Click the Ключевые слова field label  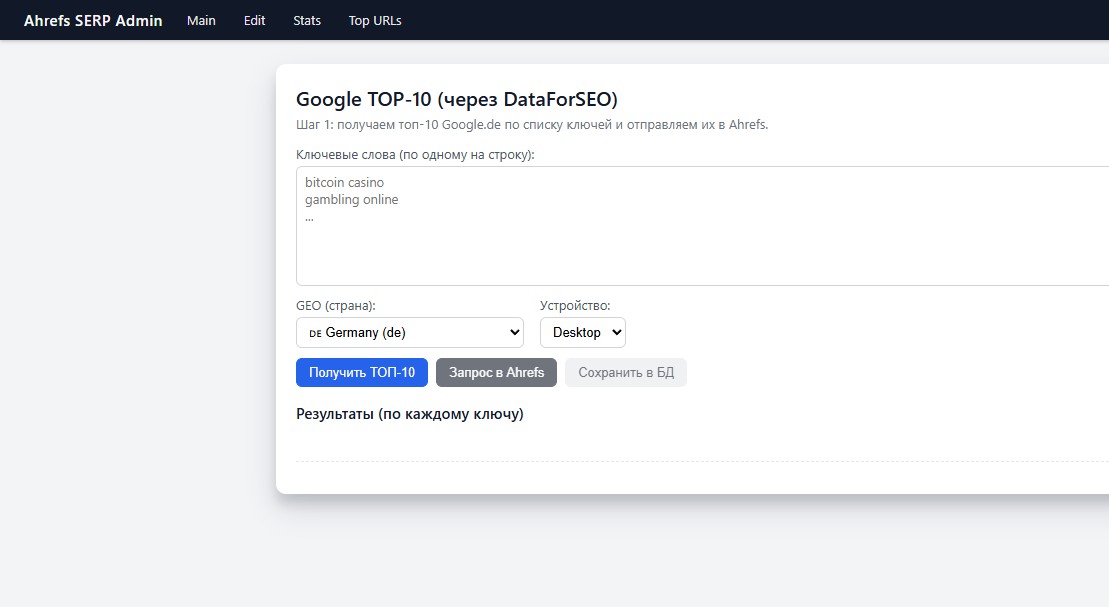click(415, 154)
